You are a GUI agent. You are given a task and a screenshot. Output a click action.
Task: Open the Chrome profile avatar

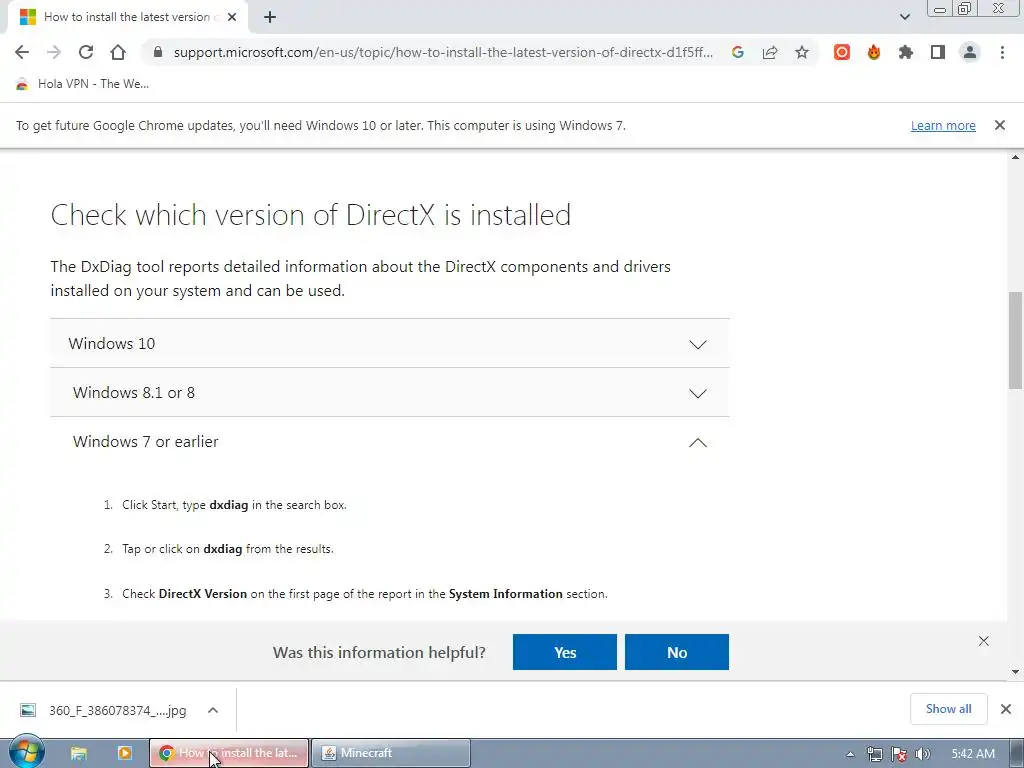970,52
